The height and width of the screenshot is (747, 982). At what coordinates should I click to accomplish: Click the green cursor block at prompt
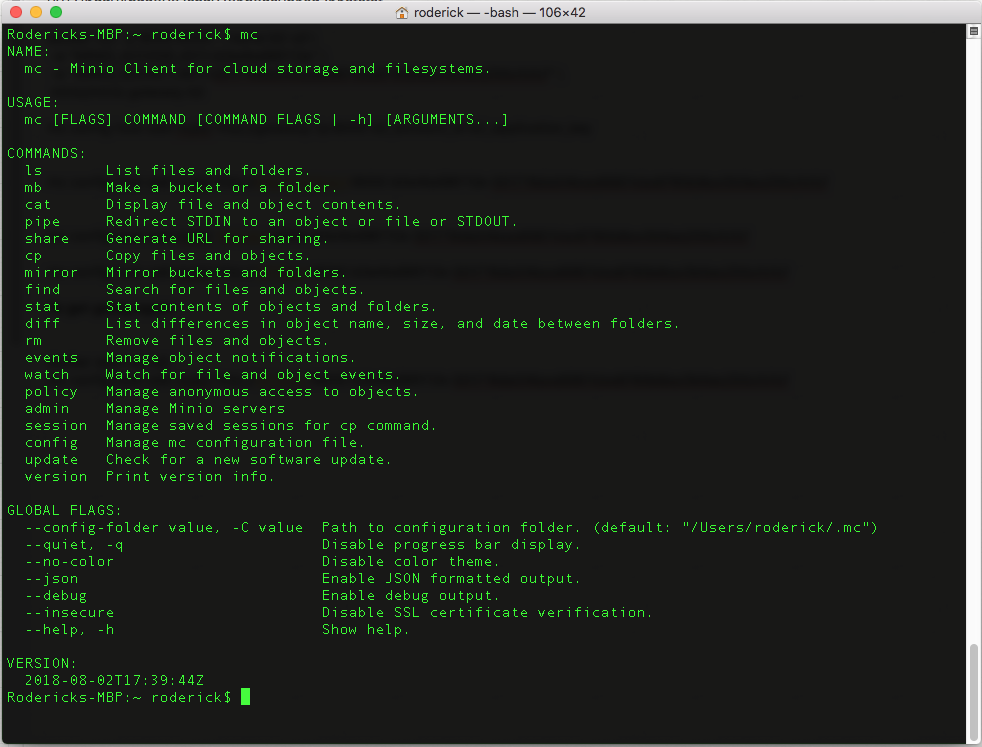[246, 697]
